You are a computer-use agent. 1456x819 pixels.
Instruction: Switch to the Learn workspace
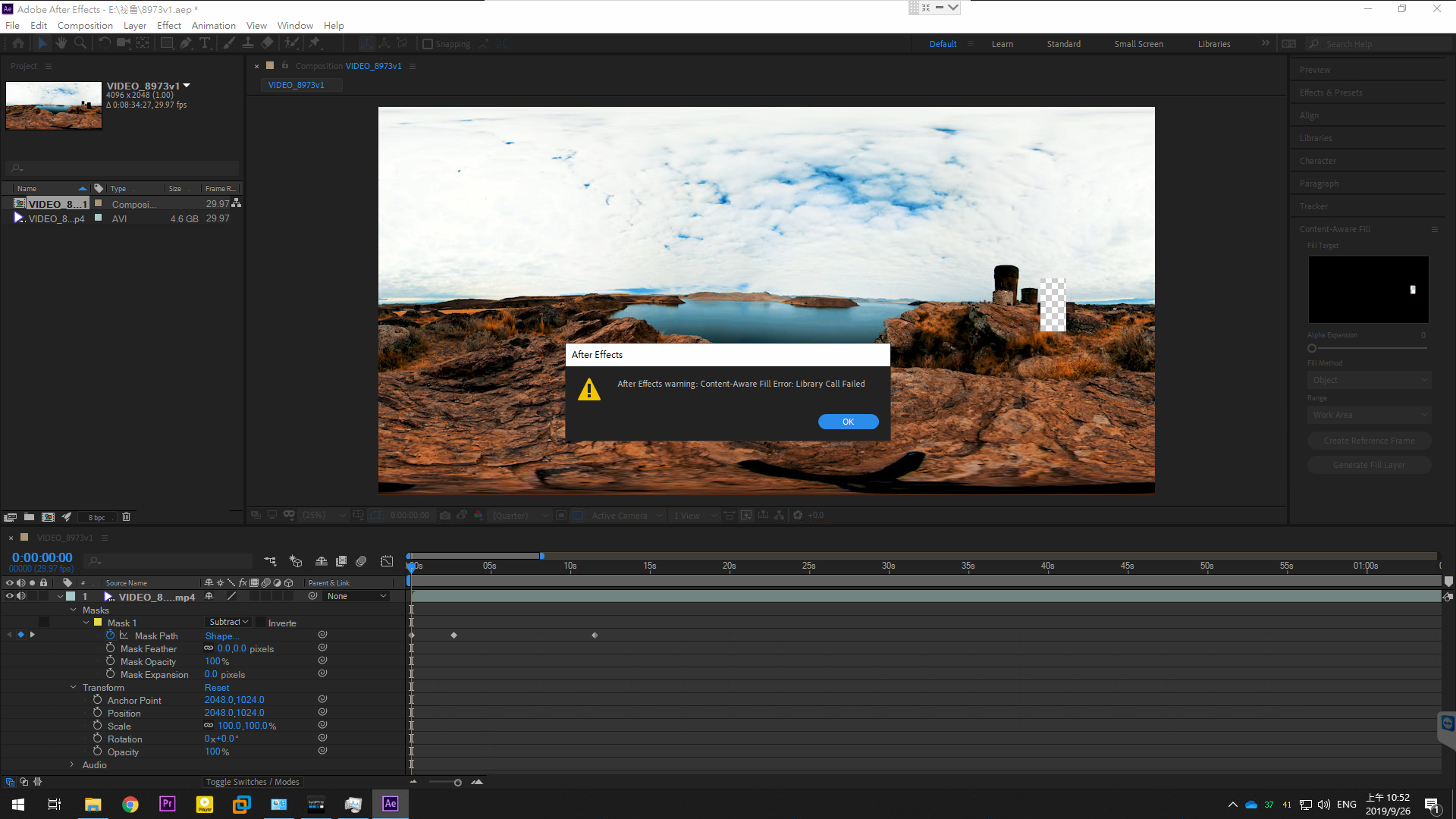pos(1003,44)
